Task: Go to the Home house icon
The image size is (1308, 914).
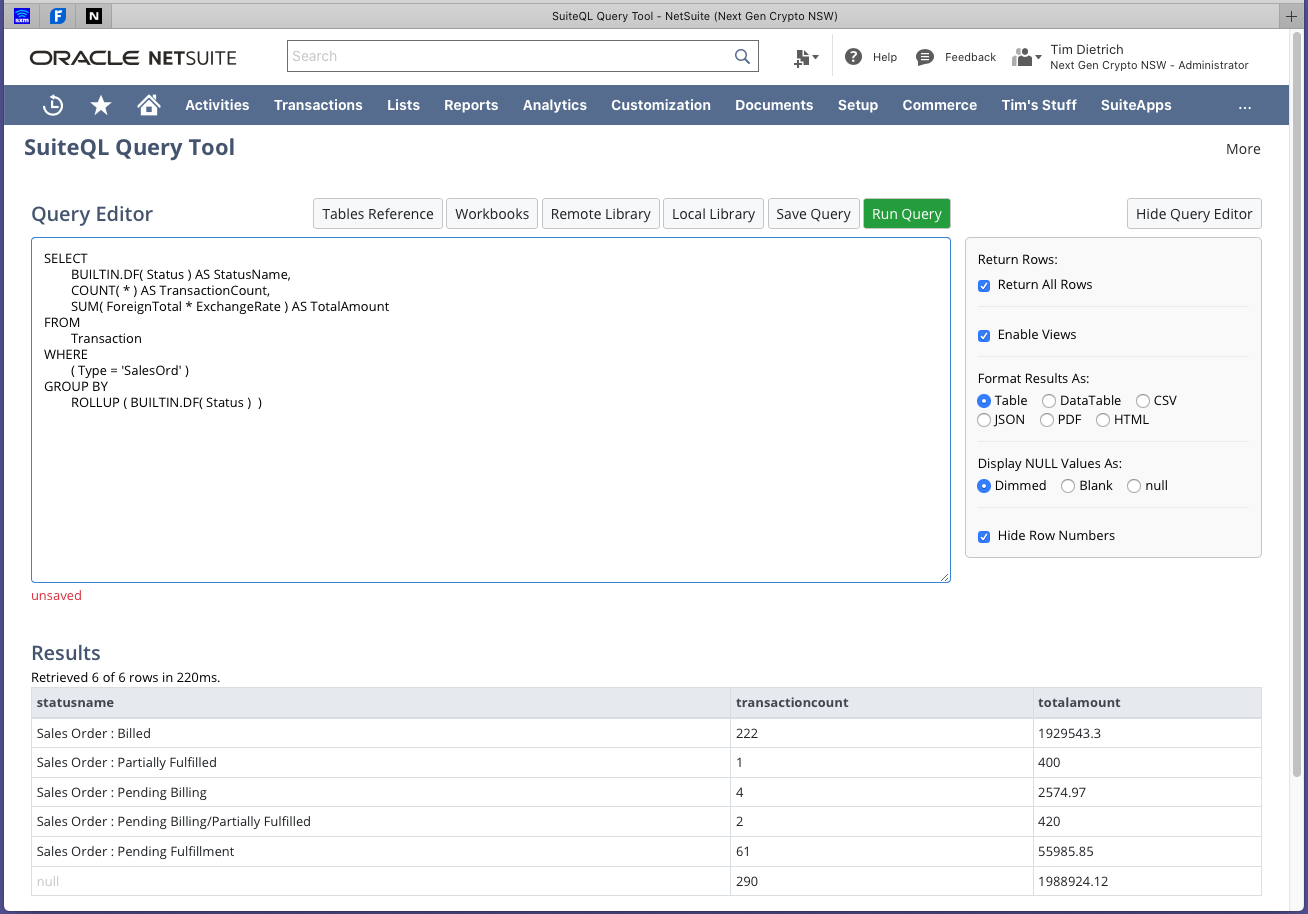Action: click(149, 105)
